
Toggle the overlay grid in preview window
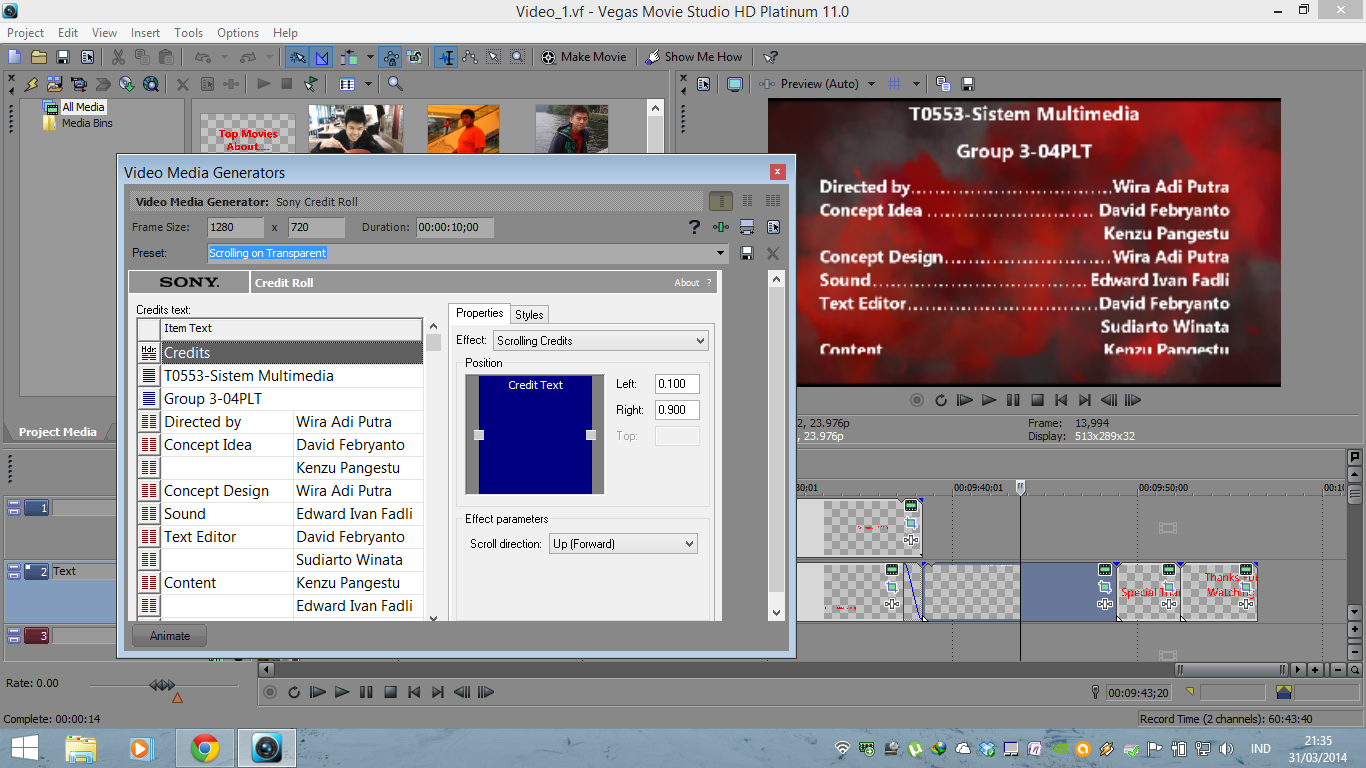point(896,84)
